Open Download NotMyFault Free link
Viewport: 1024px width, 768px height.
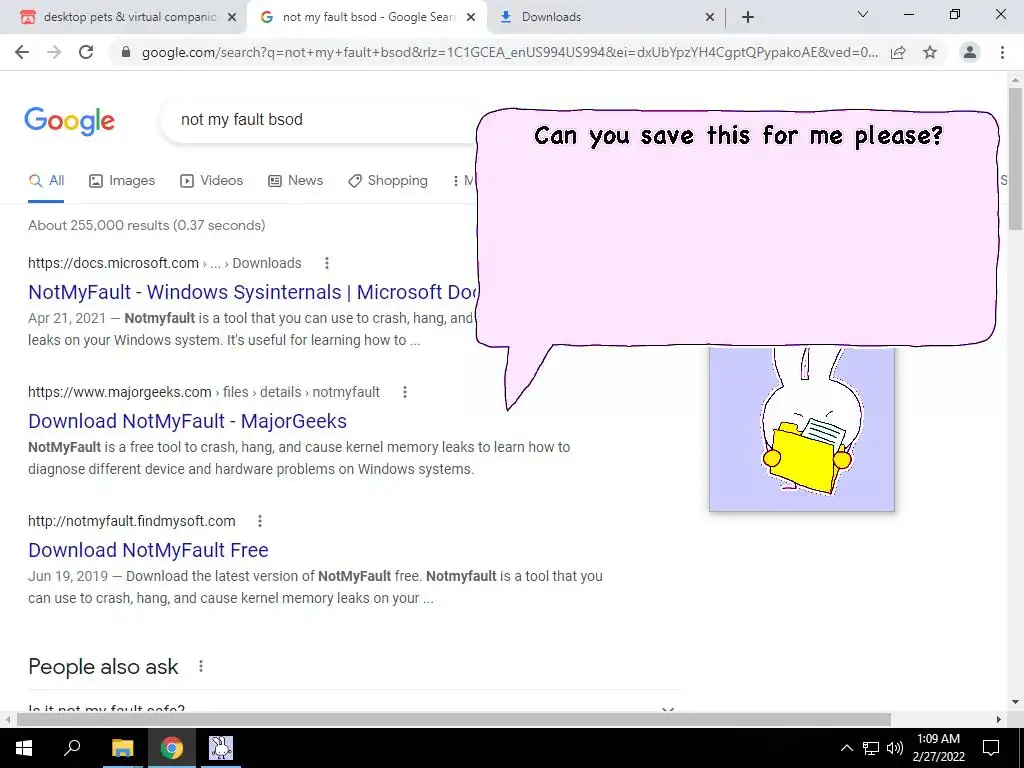(148, 550)
